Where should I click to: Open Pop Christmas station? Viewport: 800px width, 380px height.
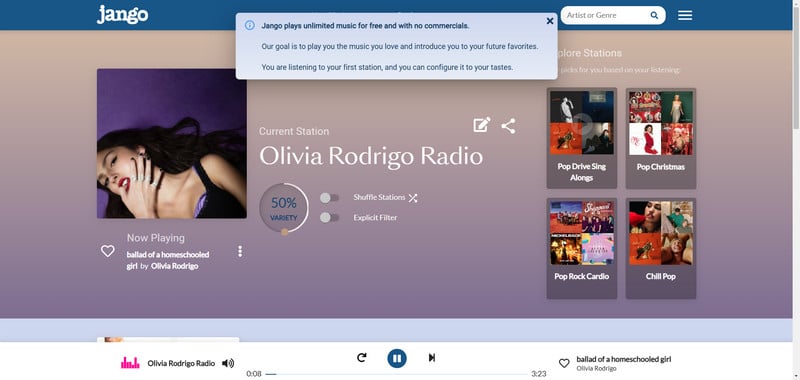coord(661,138)
